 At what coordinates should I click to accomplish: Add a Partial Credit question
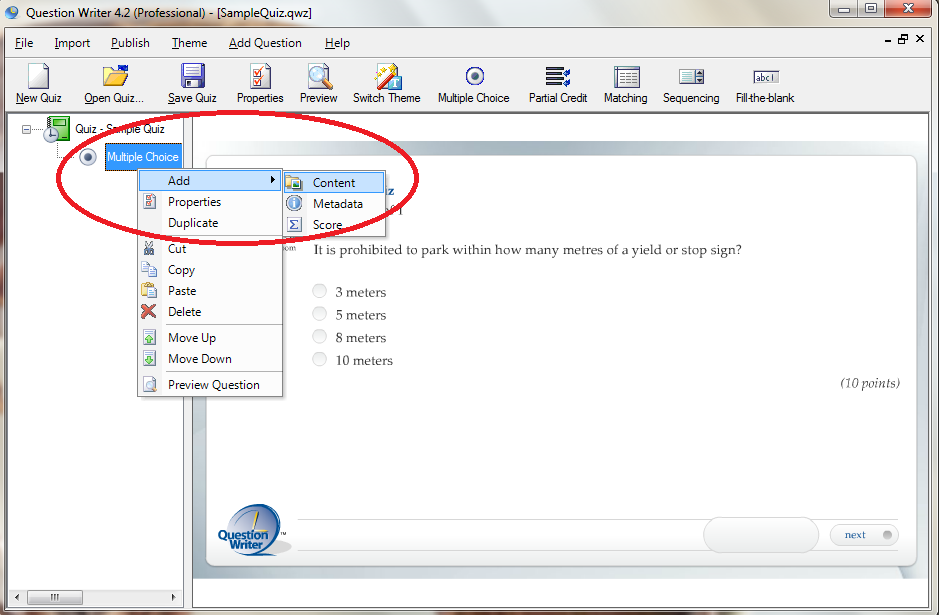(558, 78)
